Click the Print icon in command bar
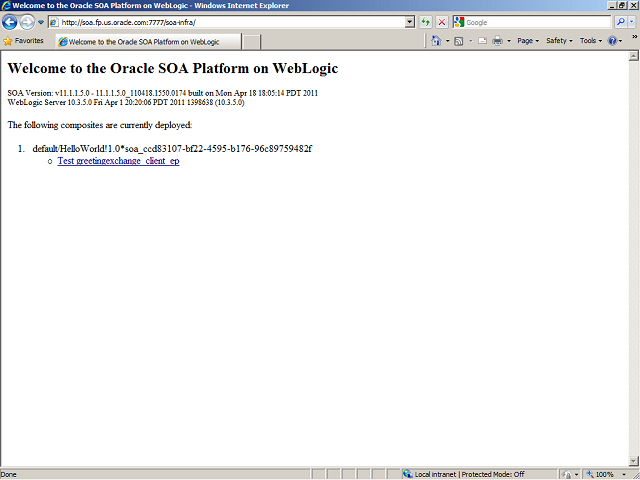The image size is (640, 480). [497, 41]
